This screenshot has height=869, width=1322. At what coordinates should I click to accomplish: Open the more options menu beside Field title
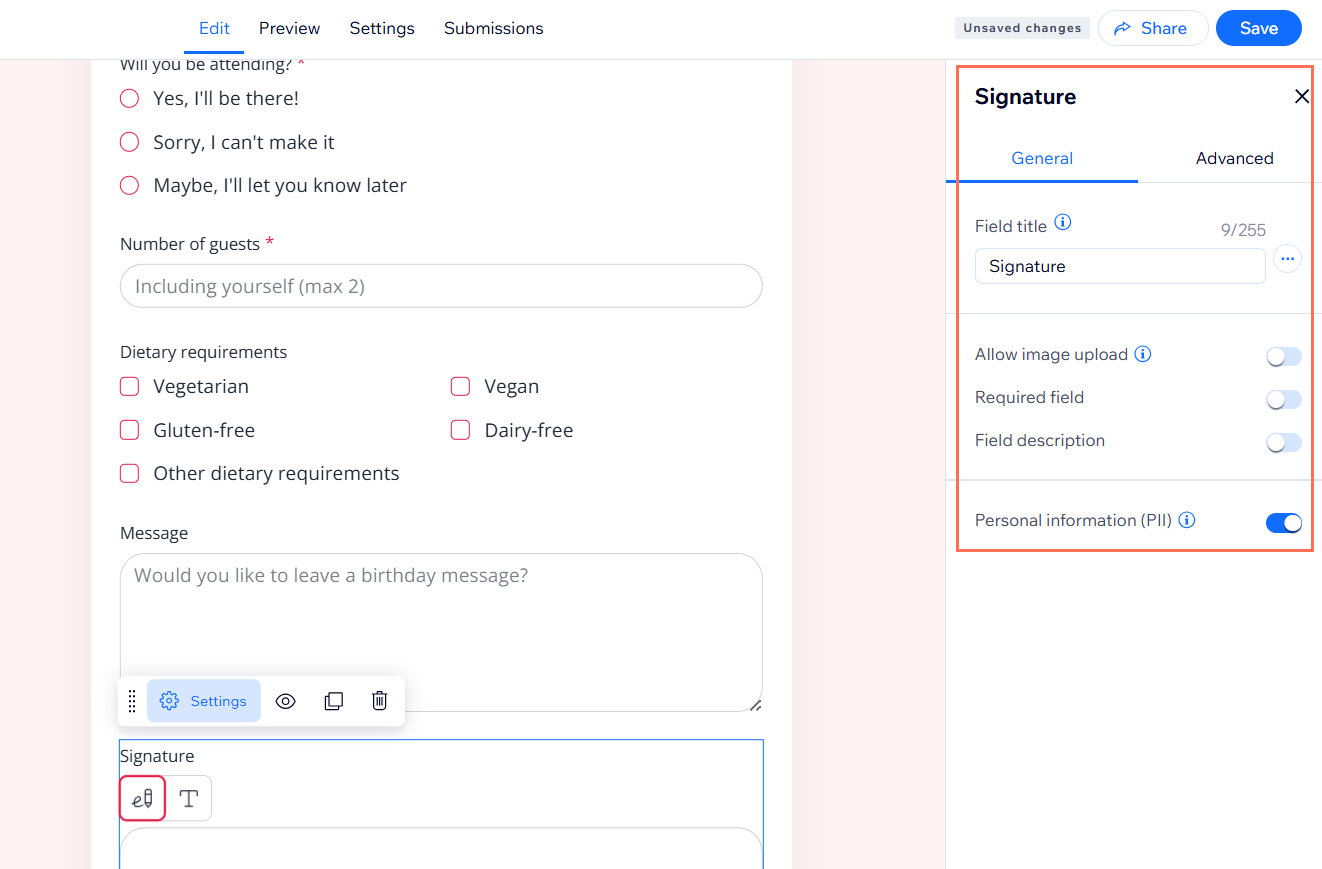coord(1287,259)
